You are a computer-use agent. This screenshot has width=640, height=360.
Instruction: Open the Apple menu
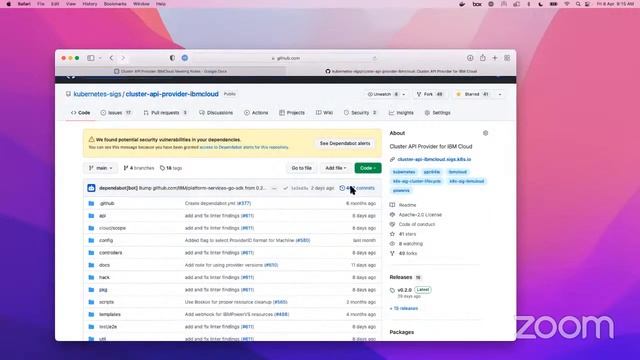click(x=8, y=4)
